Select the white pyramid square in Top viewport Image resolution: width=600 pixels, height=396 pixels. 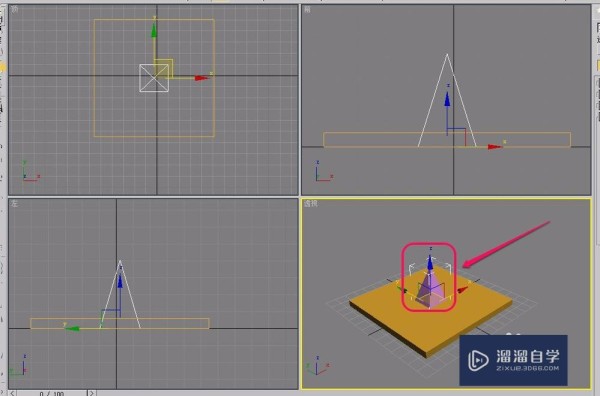[154, 78]
